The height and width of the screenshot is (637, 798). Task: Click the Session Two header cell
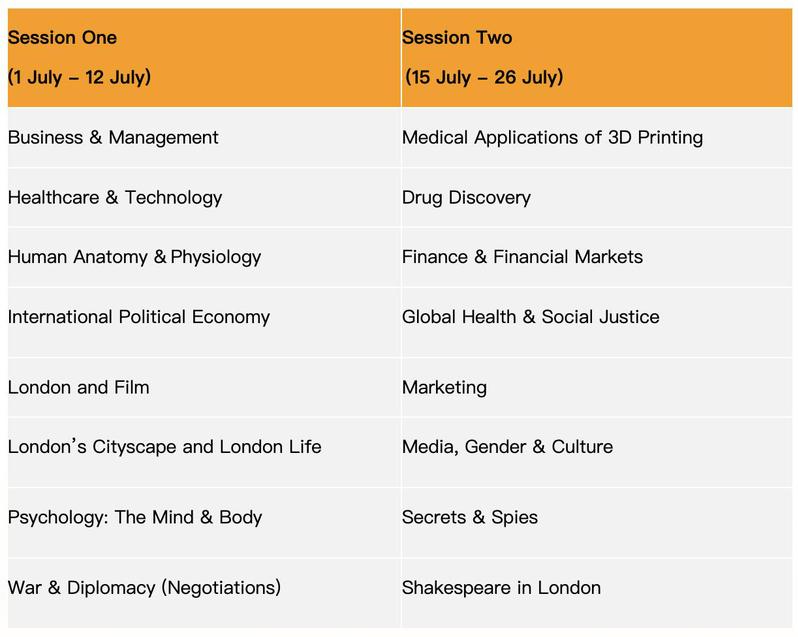pyautogui.click(x=456, y=38)
